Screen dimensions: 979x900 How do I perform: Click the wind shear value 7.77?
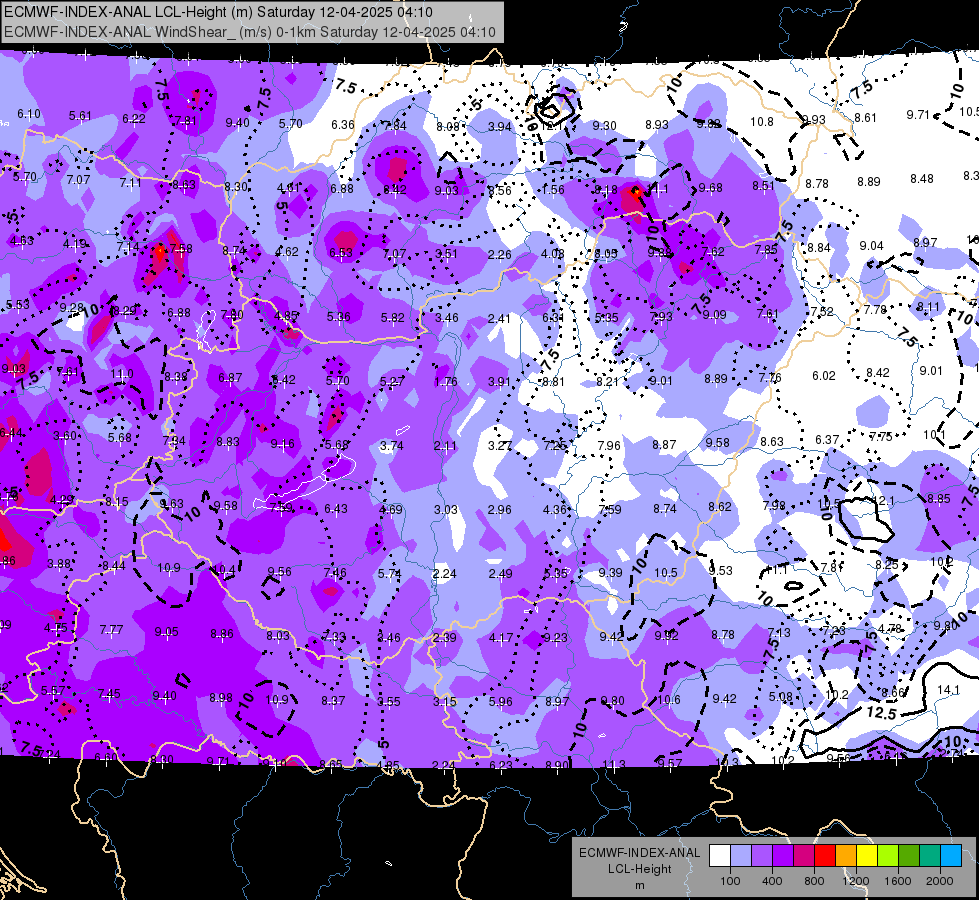111,630
